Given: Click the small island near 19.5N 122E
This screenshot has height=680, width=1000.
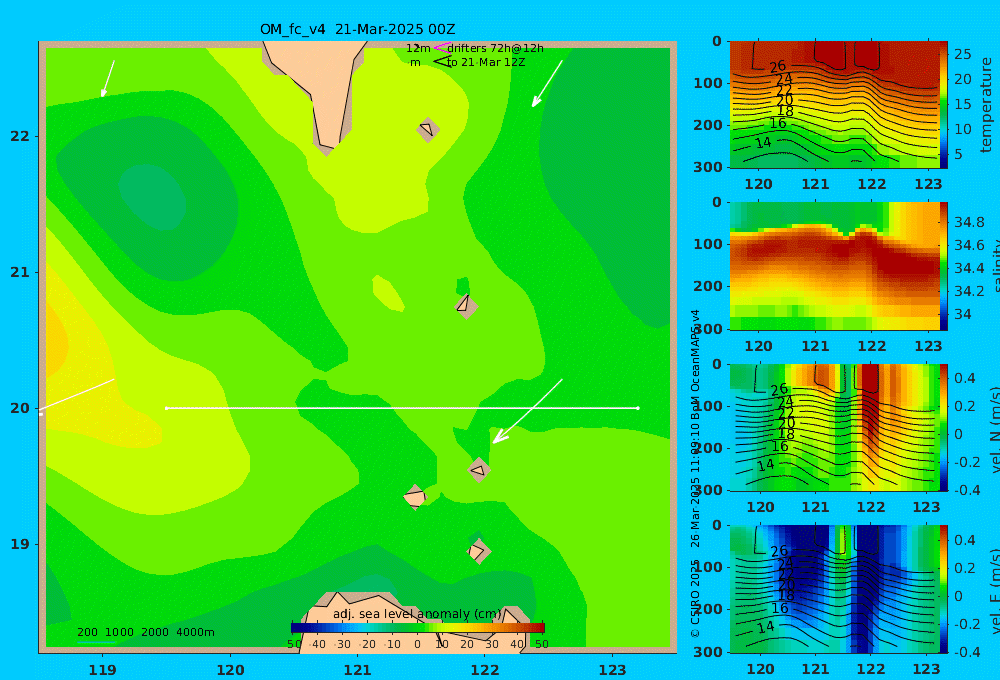Looking at the screenshot, I should pyautogui.click(x=478, y=470).
